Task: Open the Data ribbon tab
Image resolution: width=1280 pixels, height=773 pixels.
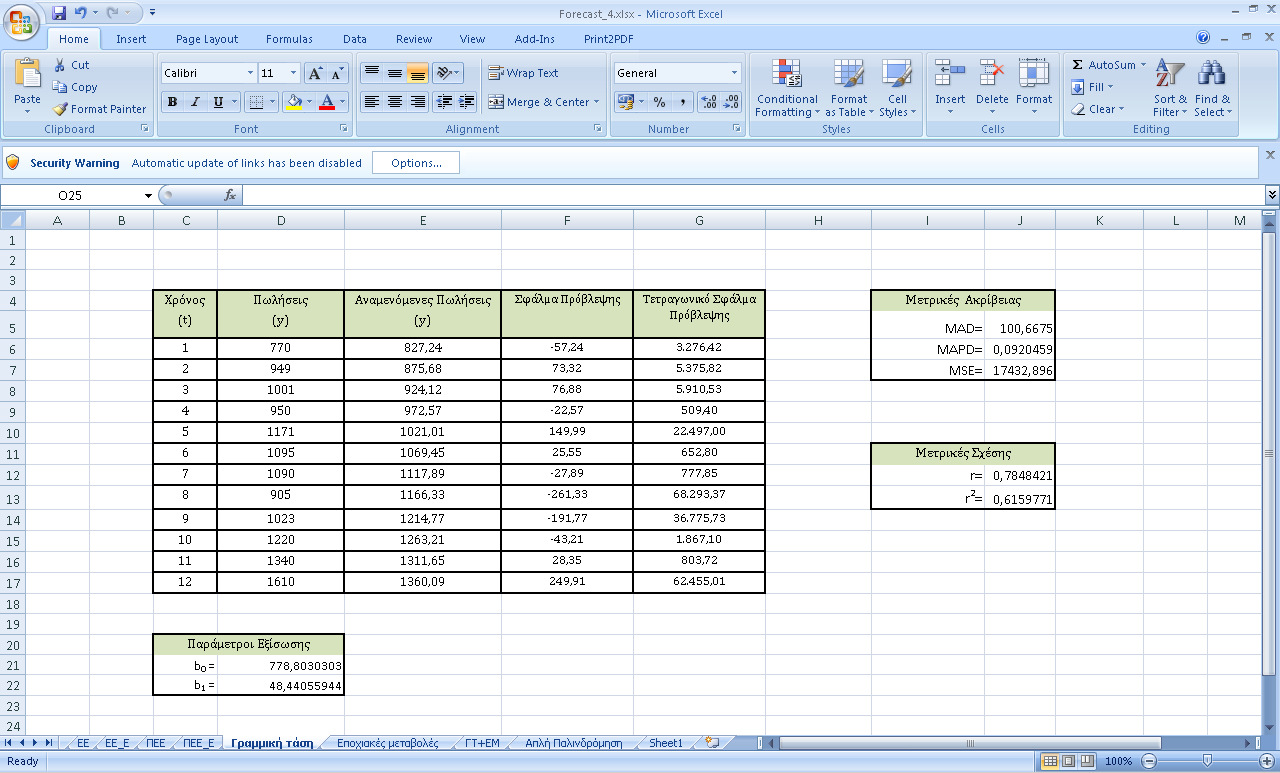Action: pyautogui.click(x=355, y=39)
